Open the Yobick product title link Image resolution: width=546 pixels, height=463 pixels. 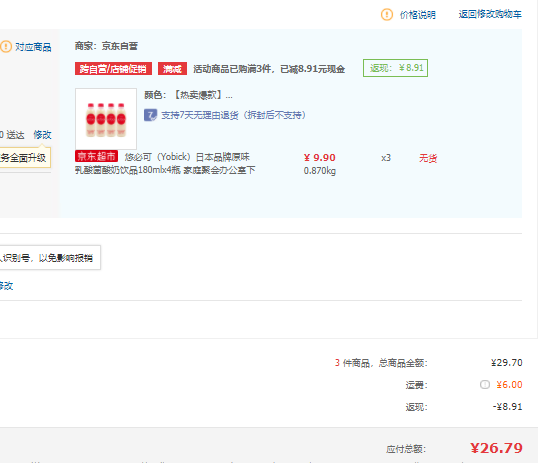[x=165, y=164]
